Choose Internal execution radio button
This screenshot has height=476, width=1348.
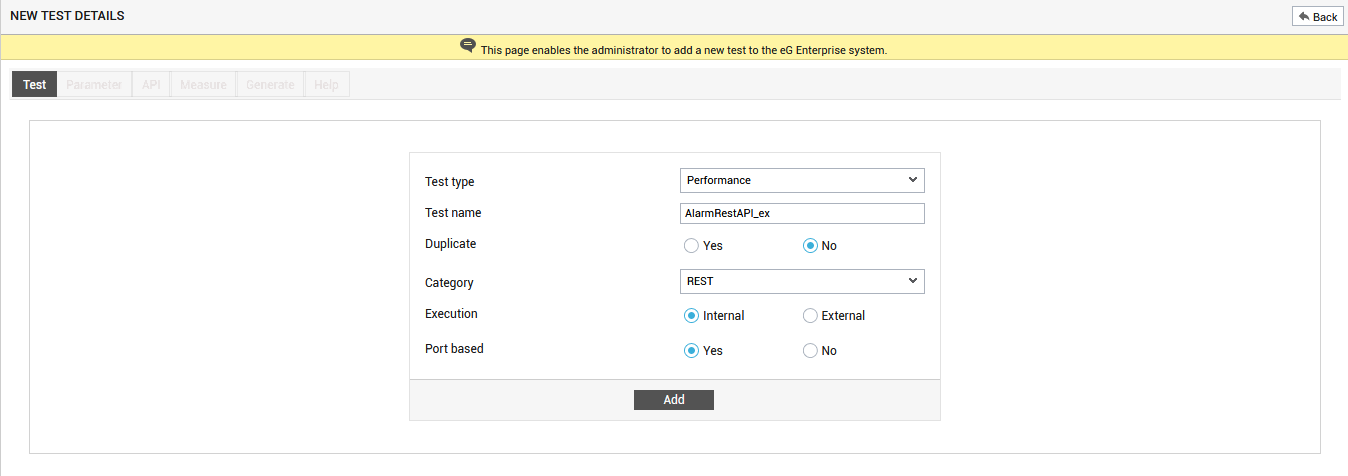[691, 316]
